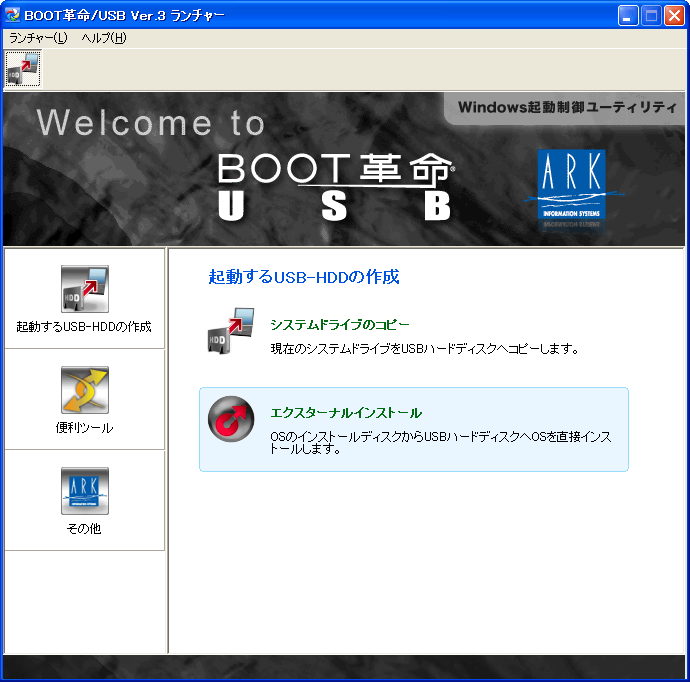Click the 便利ツール sidebar label
690x682 pixels.
point(84,427)
